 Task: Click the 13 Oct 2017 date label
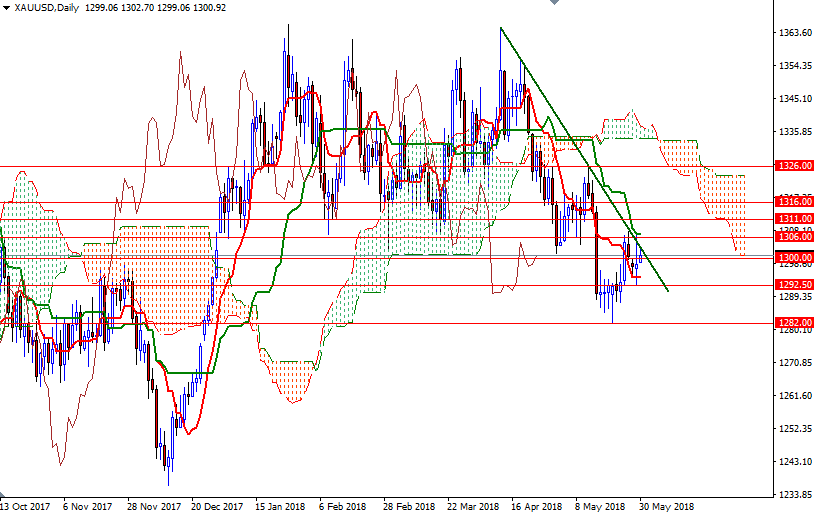tap(26, 507)
